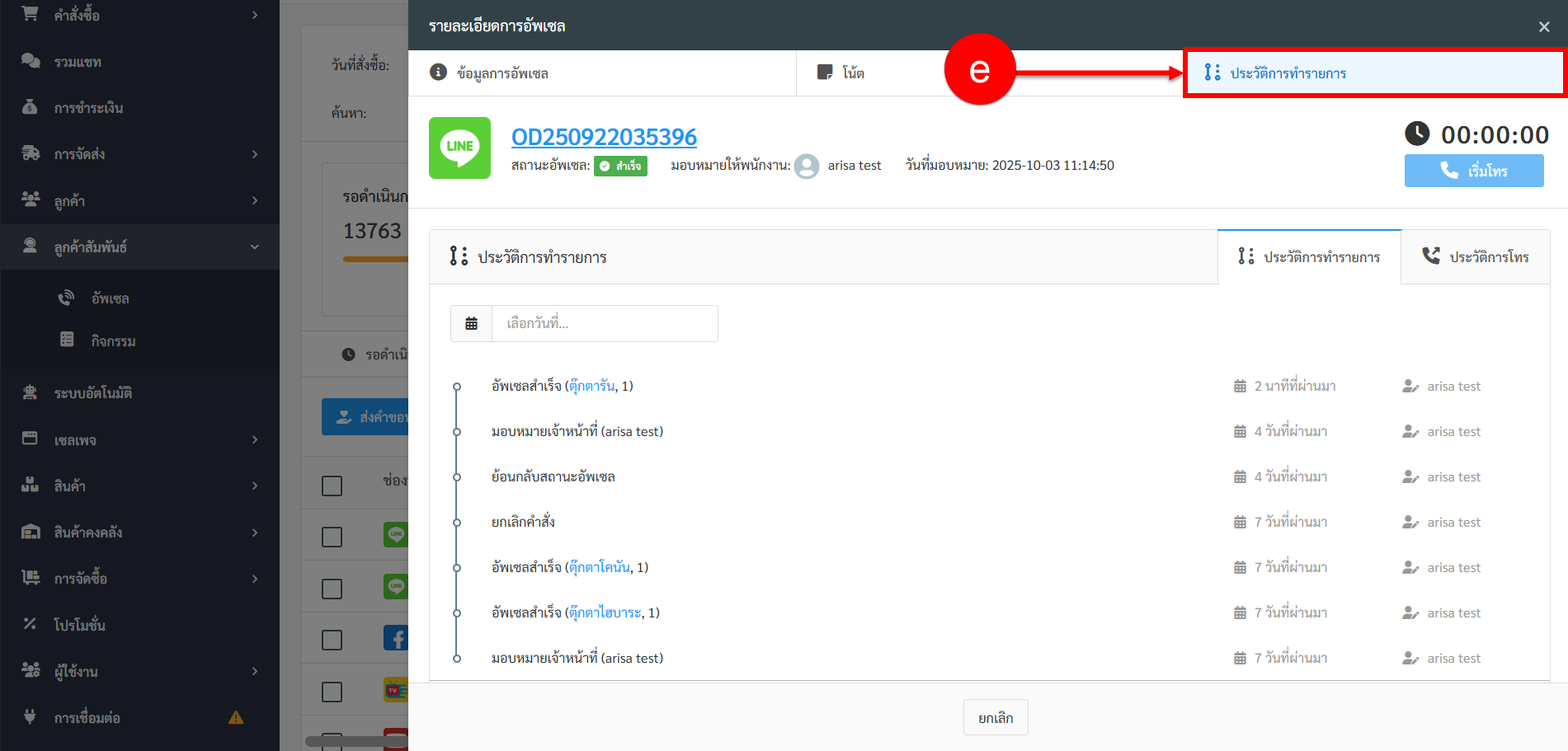Viewport: 1568px width, 751px height.
Task: Click the shopping cart icon in sidebar
Action: point(30,14)
